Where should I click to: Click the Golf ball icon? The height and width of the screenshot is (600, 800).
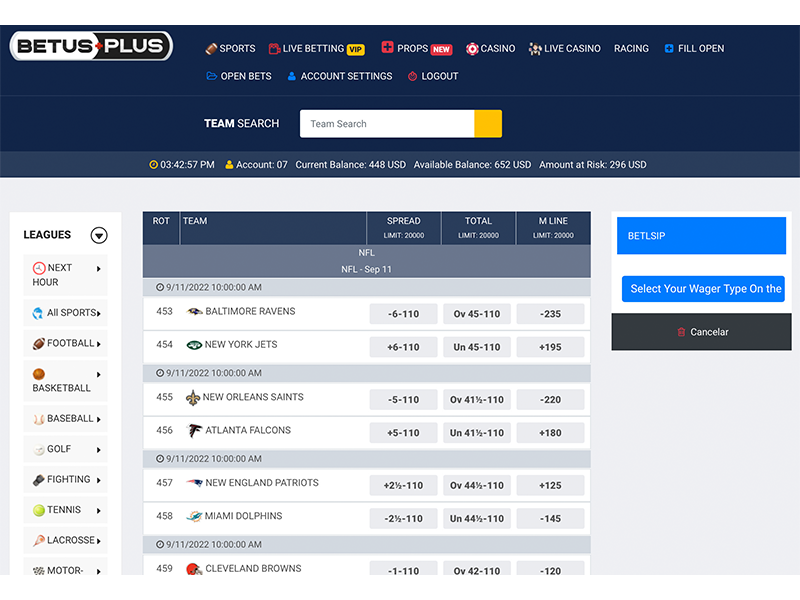click(x=39, y=449)
